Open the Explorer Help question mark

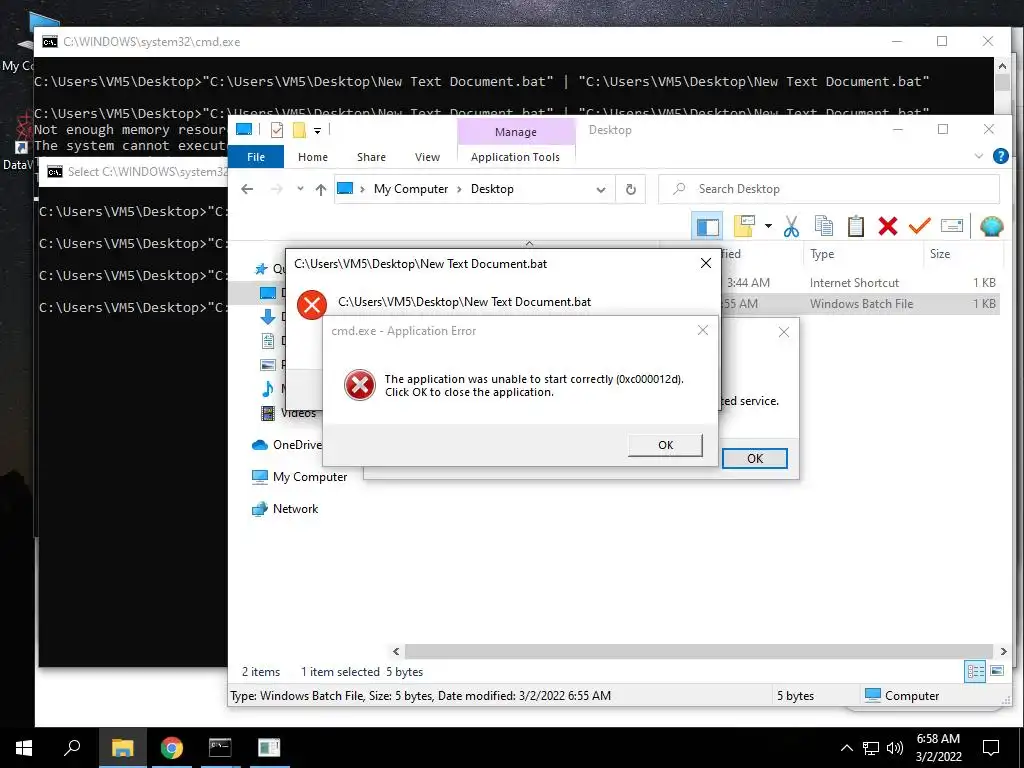click(1000, 156)
